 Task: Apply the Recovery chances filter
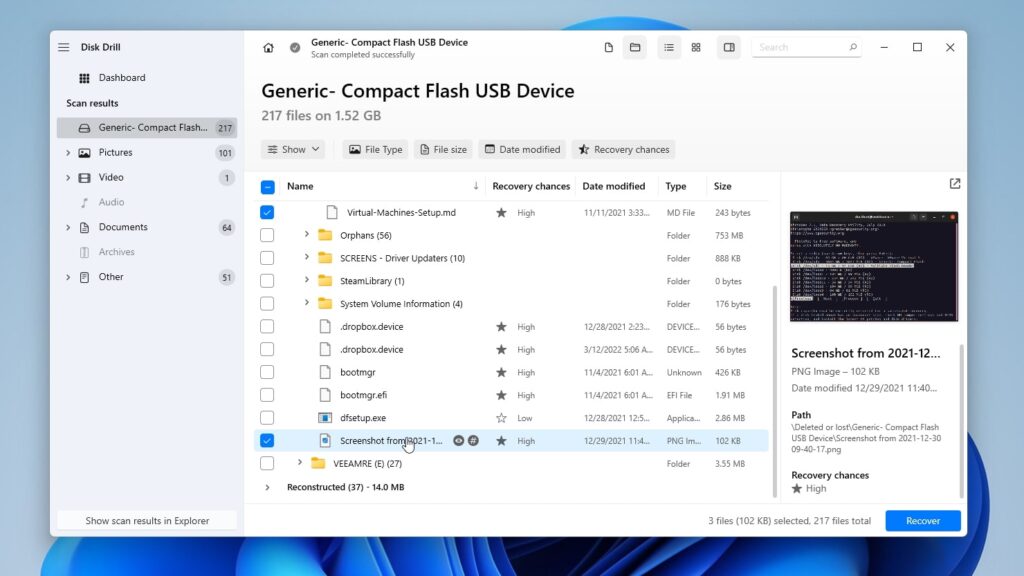(623, 149)
